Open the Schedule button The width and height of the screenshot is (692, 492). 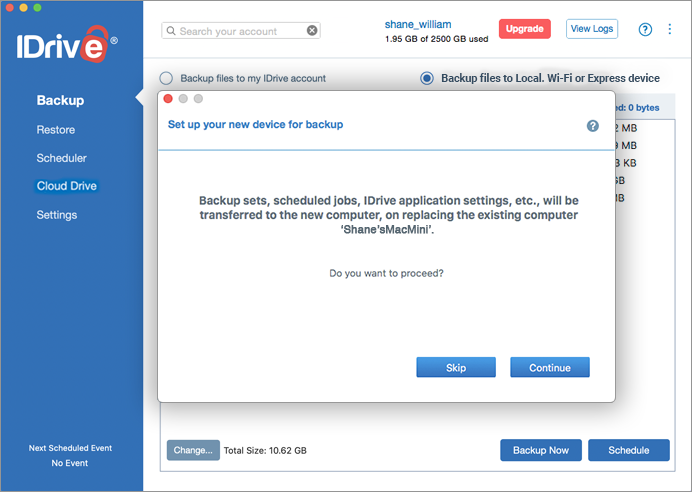(629, 450)
